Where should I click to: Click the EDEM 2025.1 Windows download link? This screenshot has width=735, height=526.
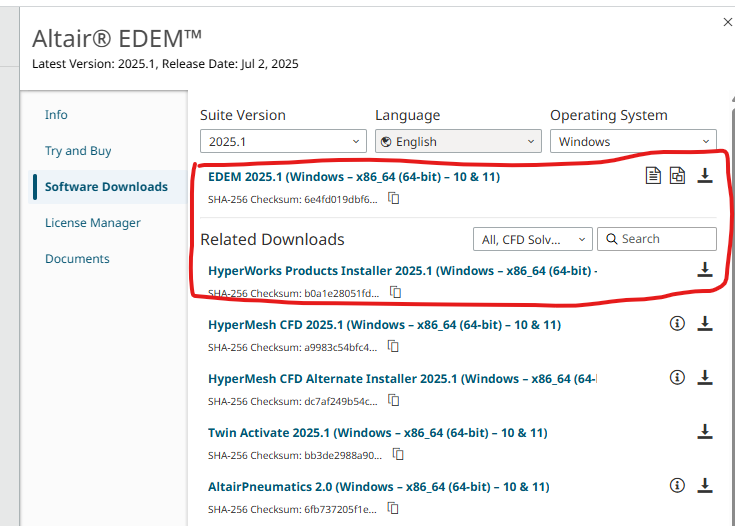tap(354, 177)
